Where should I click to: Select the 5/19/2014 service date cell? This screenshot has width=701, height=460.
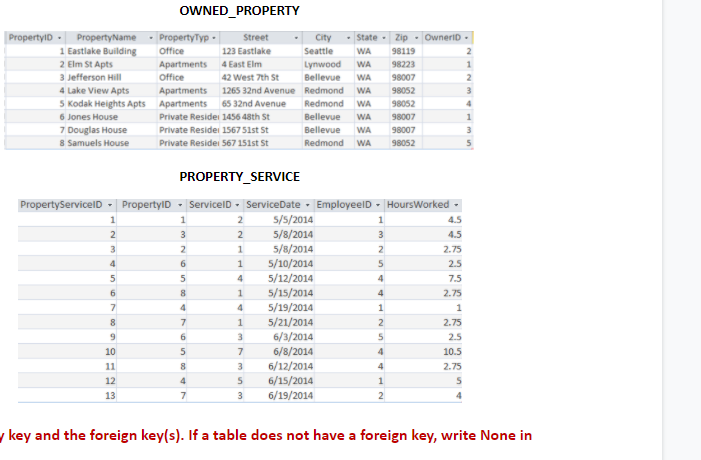(279, 308)
